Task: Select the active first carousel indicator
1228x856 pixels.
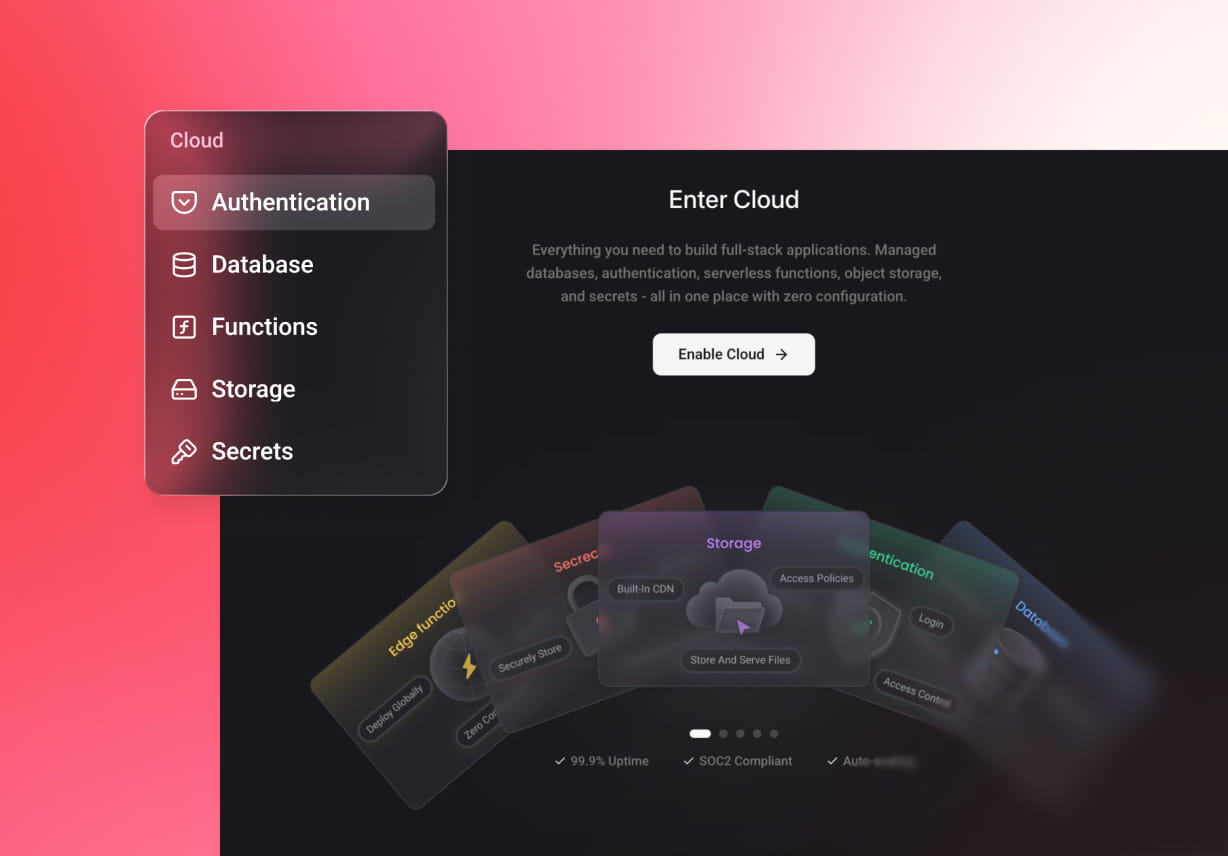Action: click(x=700, y=734)
